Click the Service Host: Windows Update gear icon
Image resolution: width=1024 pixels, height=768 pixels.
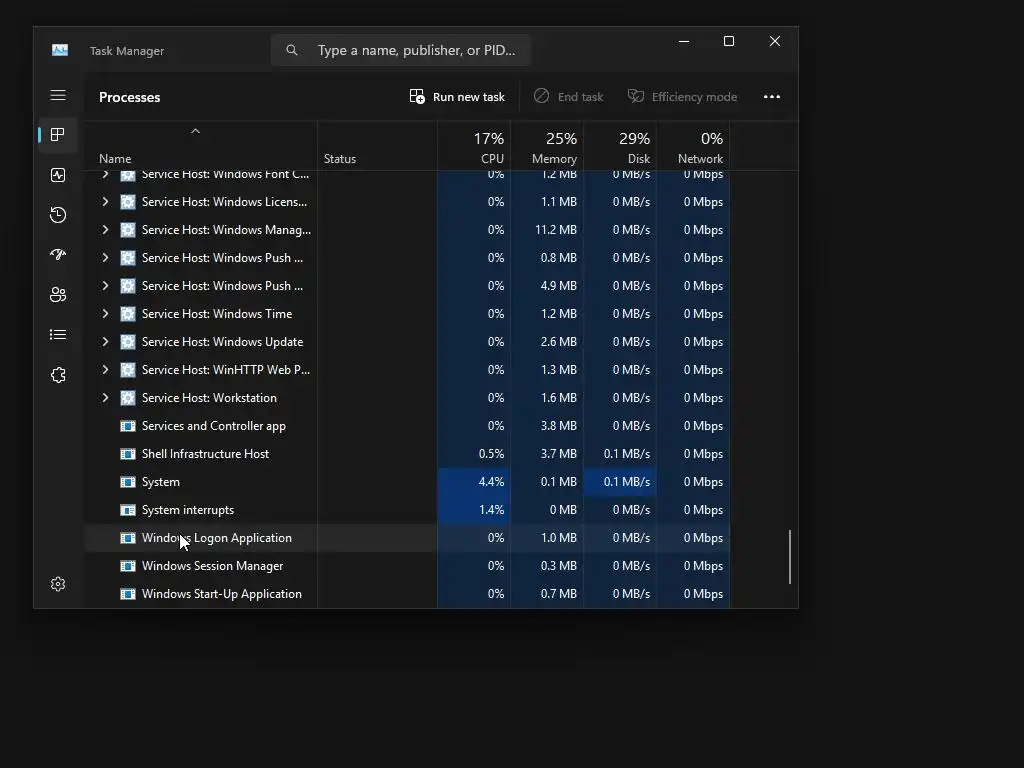tap(128, 342)
